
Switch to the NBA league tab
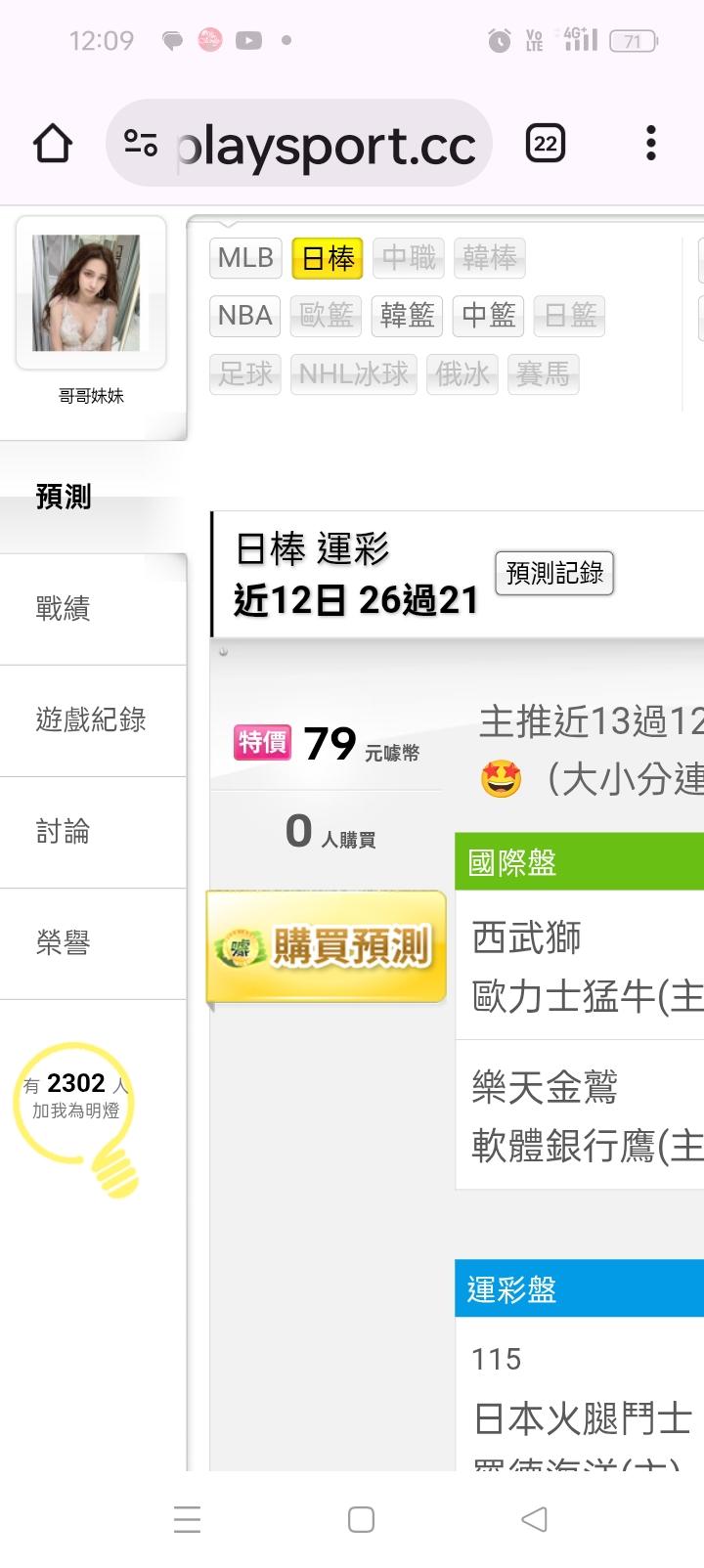click(x=245, y=316)
